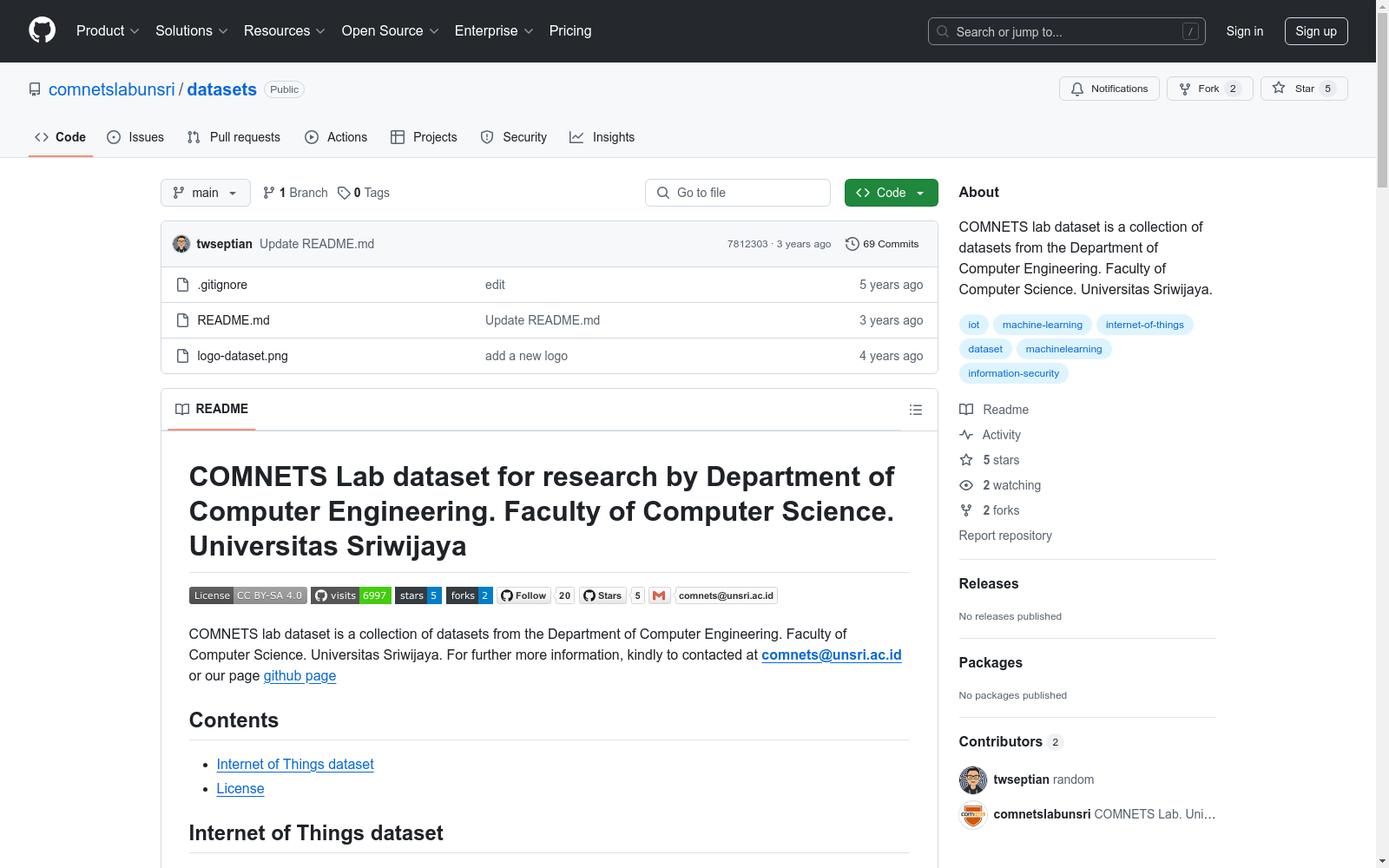The image size is (1389, 868).
Task: Open the 69 Commits history
Action: tap(882, 244)
